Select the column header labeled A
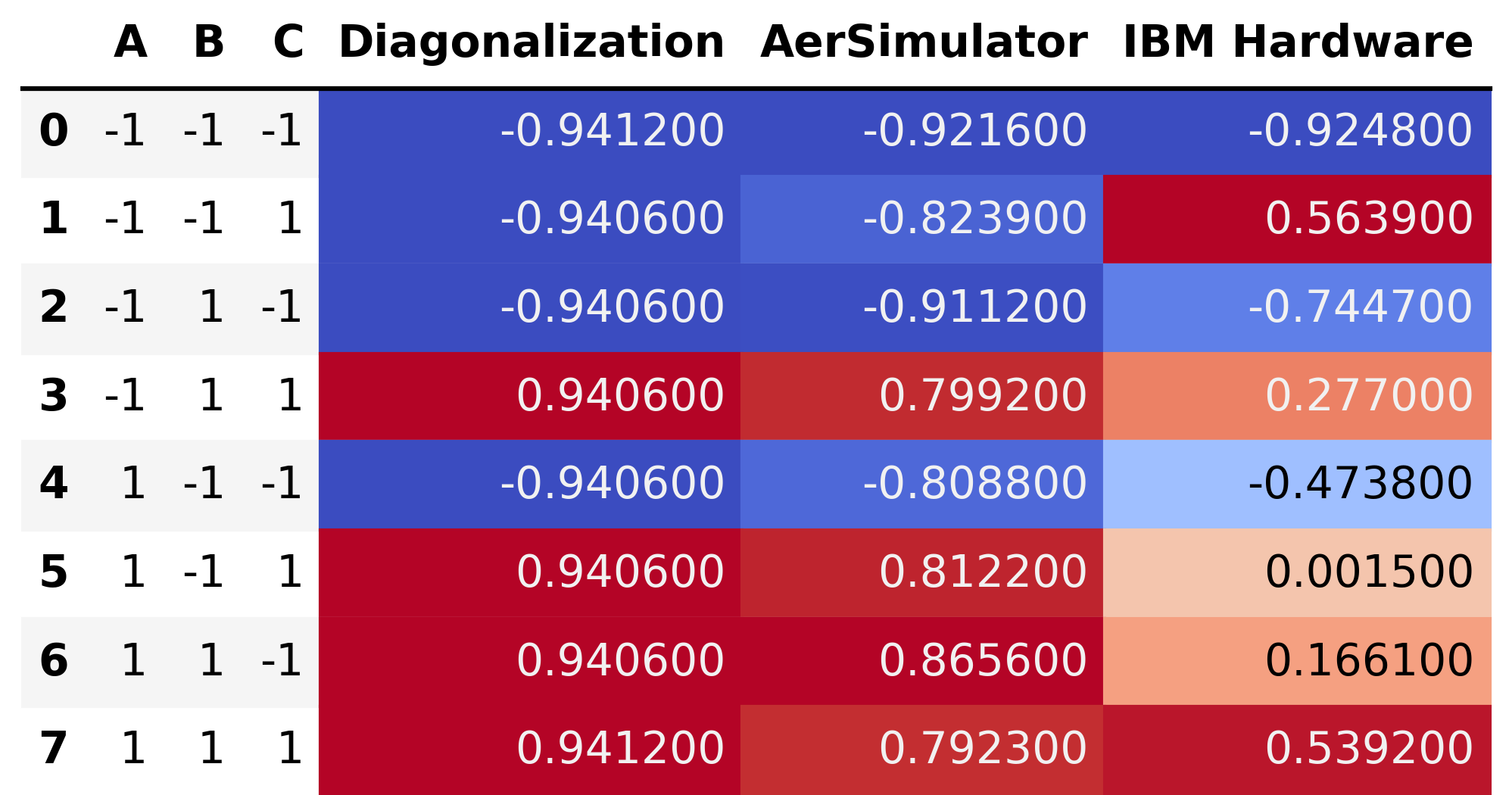The height and width of the screenshot is (795, 1512). click(130, 42)
